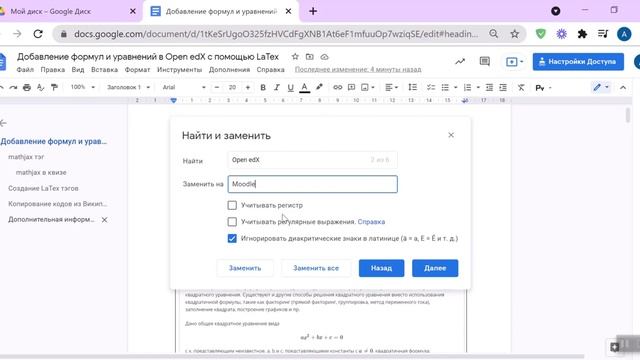Click the font size 20 field

232,87
